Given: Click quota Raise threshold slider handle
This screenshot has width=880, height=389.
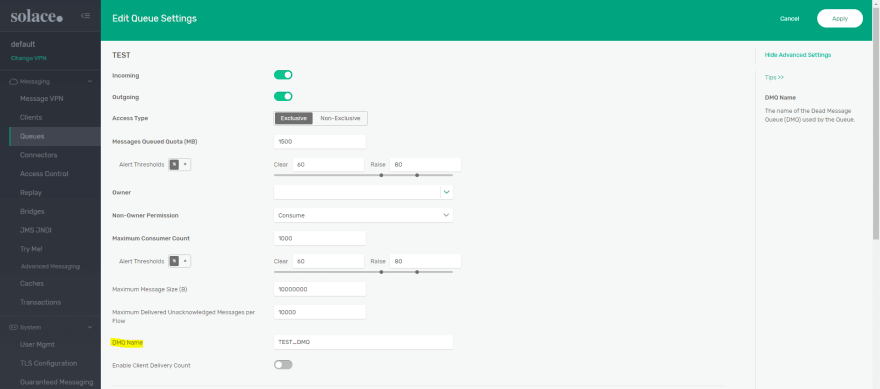Looking at the screenshot, I should pyautogui.click(x=417, y=175).
